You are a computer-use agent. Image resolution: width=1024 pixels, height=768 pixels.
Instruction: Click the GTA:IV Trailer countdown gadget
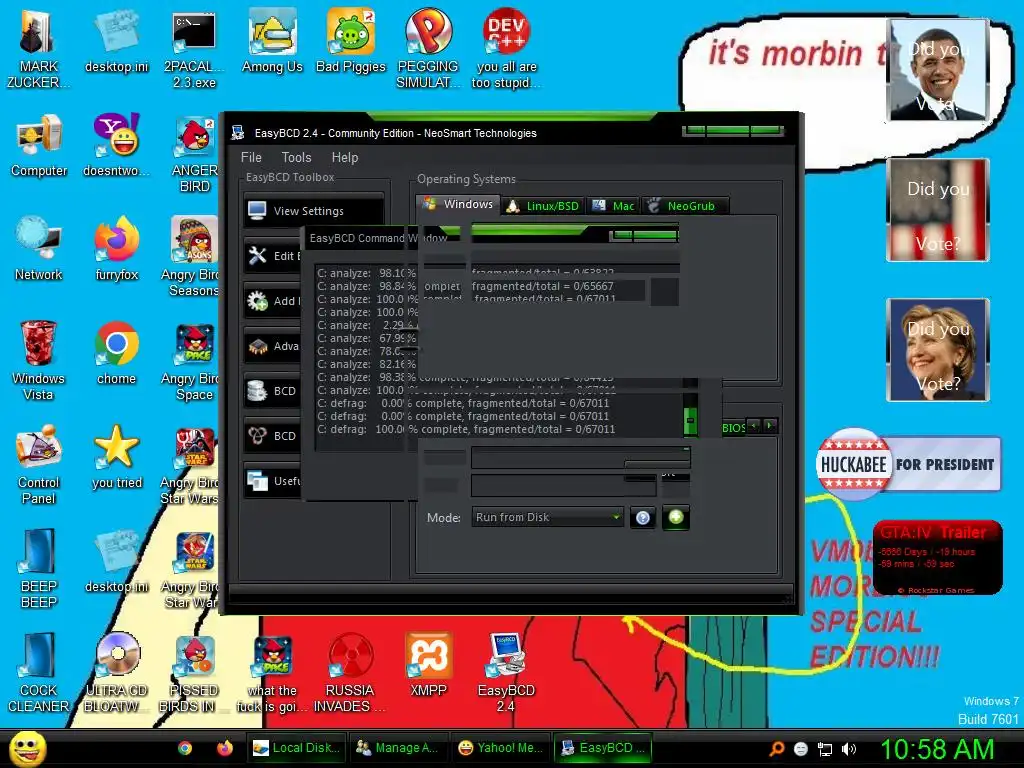938,557
